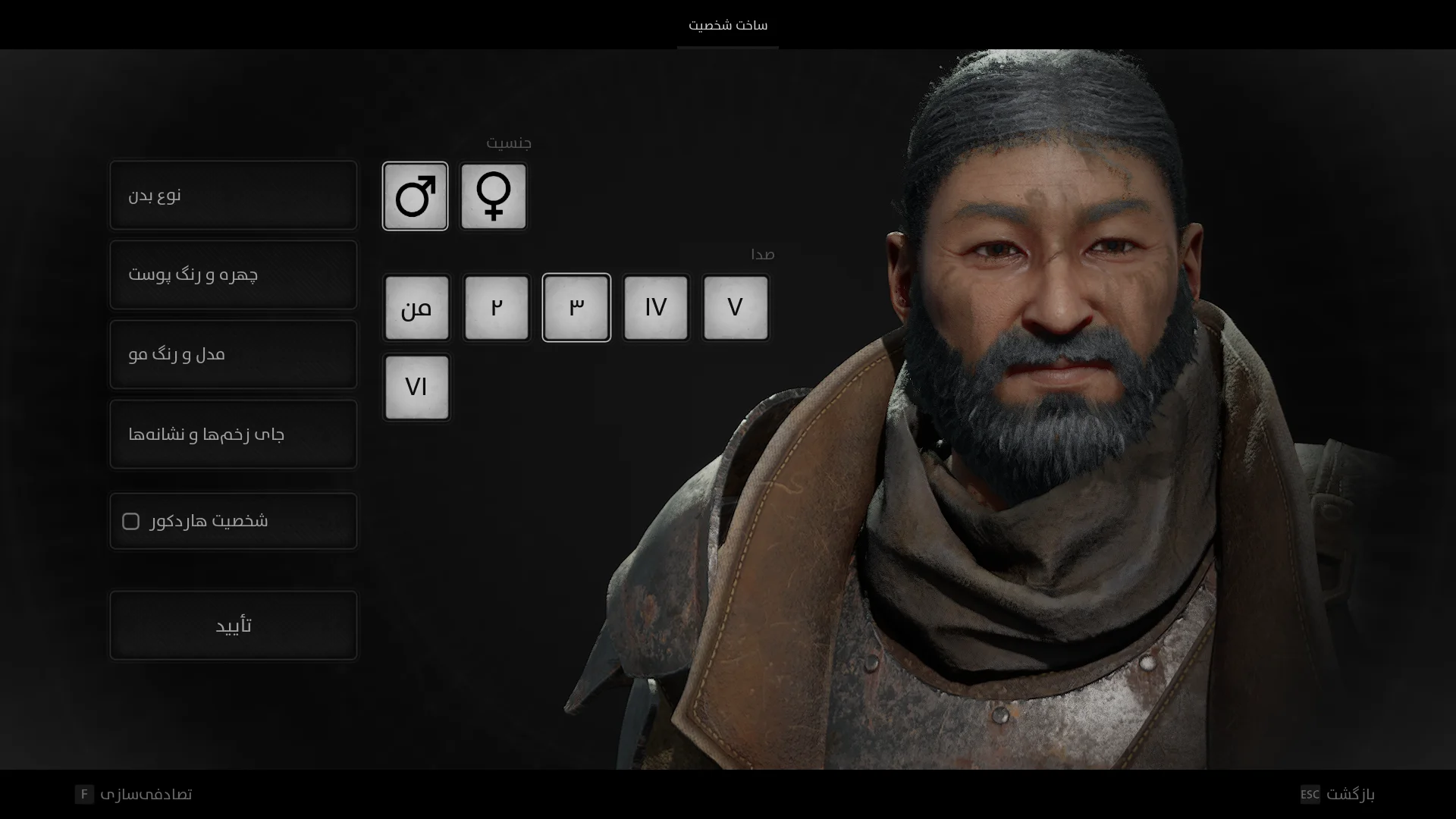The width and height of the screenshot is (1456, 819).
Task: Click the 'تأیید' confirm button
Action: tap(234, 626)
